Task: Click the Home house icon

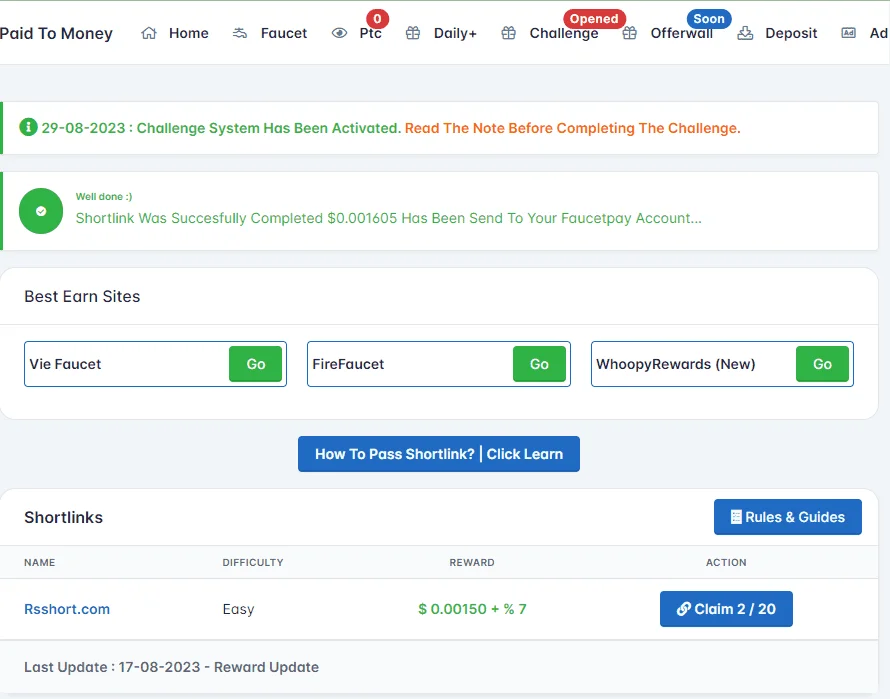Action: click(149, 33)
